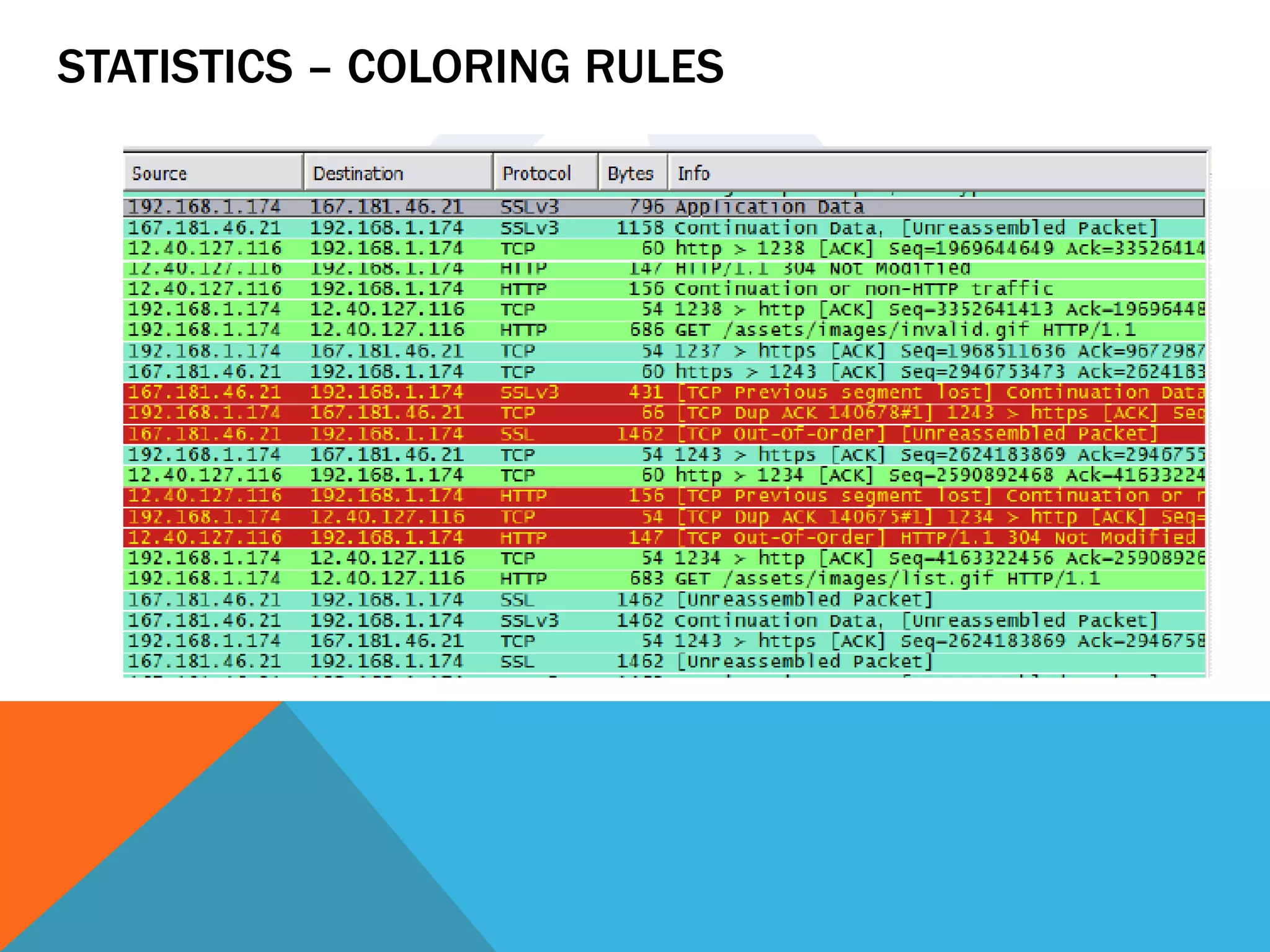Select red 'TCP Dup ACK 140675#1' row

[664, 518]
